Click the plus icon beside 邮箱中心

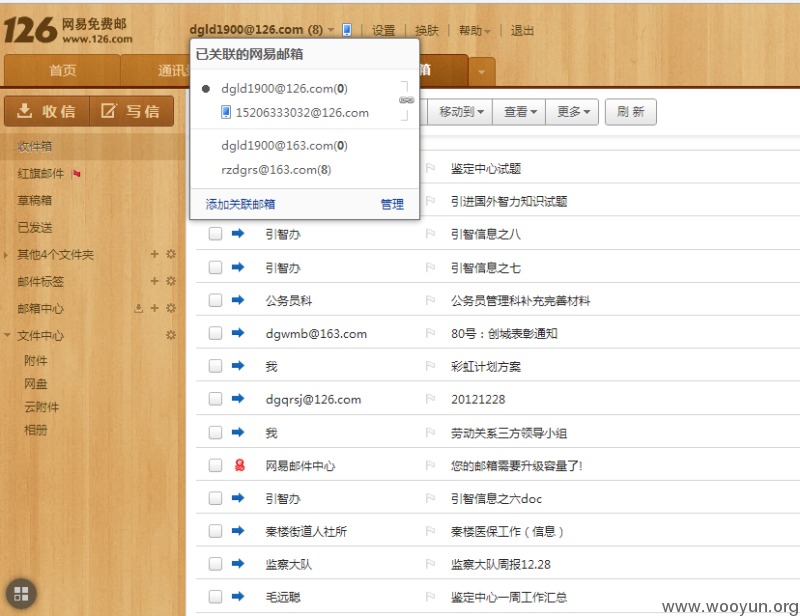pyautogui.click(x=155, y=308)
